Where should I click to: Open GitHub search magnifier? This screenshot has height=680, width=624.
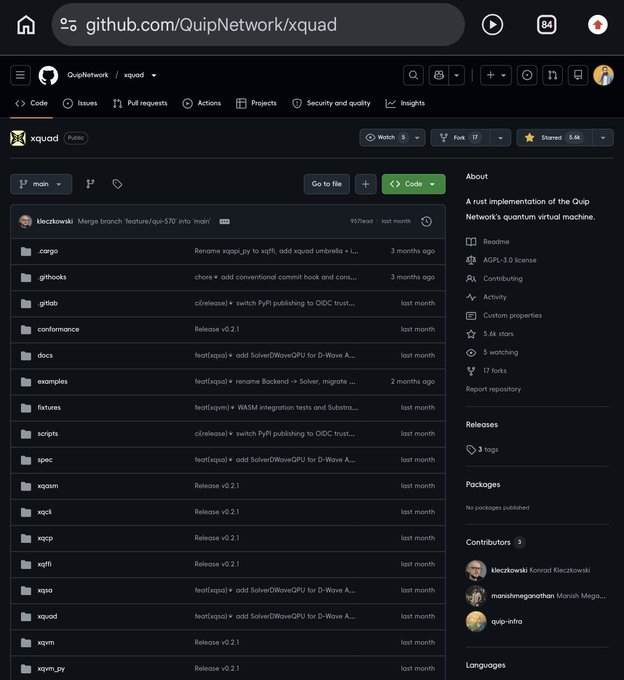tap(413, 75)
